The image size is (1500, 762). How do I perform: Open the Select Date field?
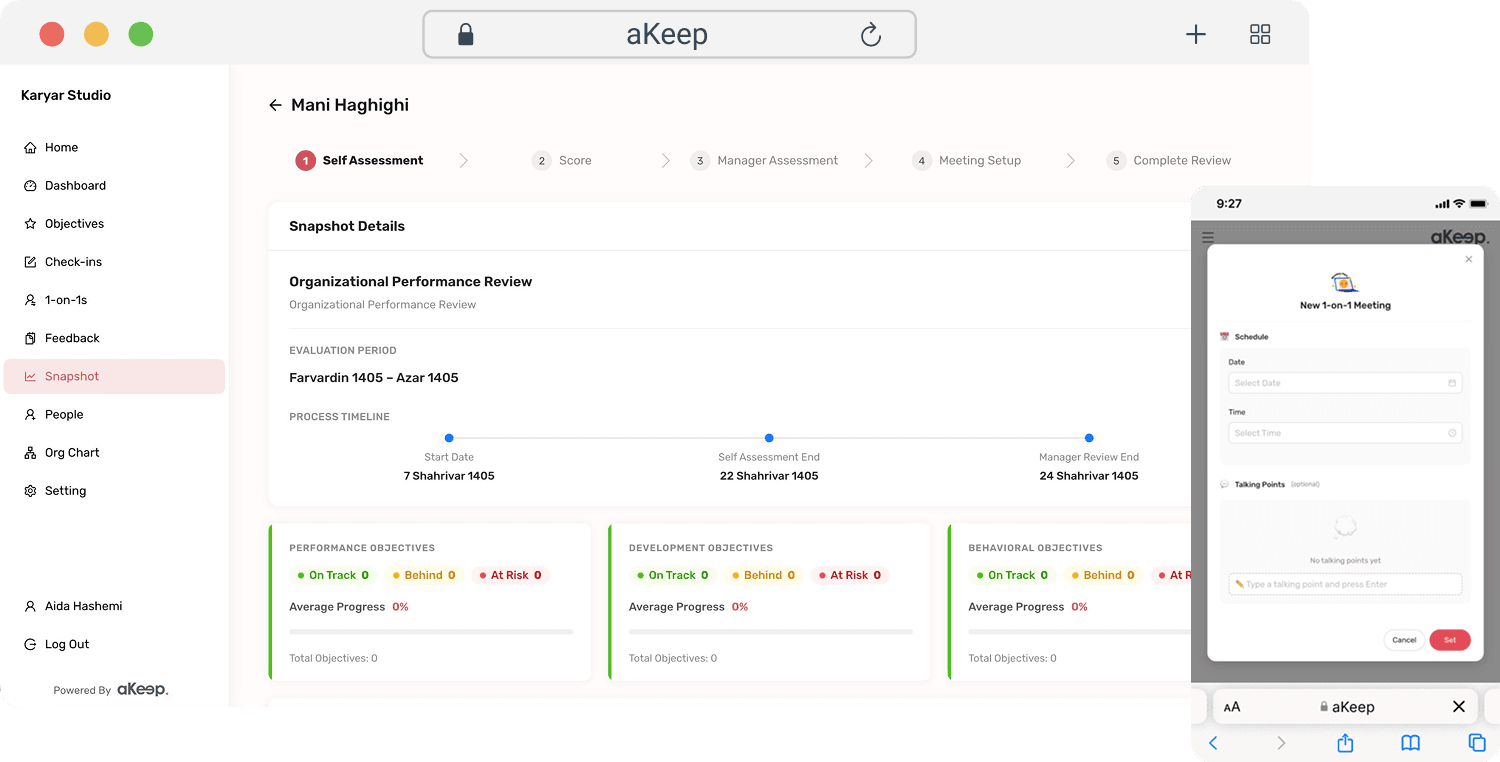[x=1345, y=383]
